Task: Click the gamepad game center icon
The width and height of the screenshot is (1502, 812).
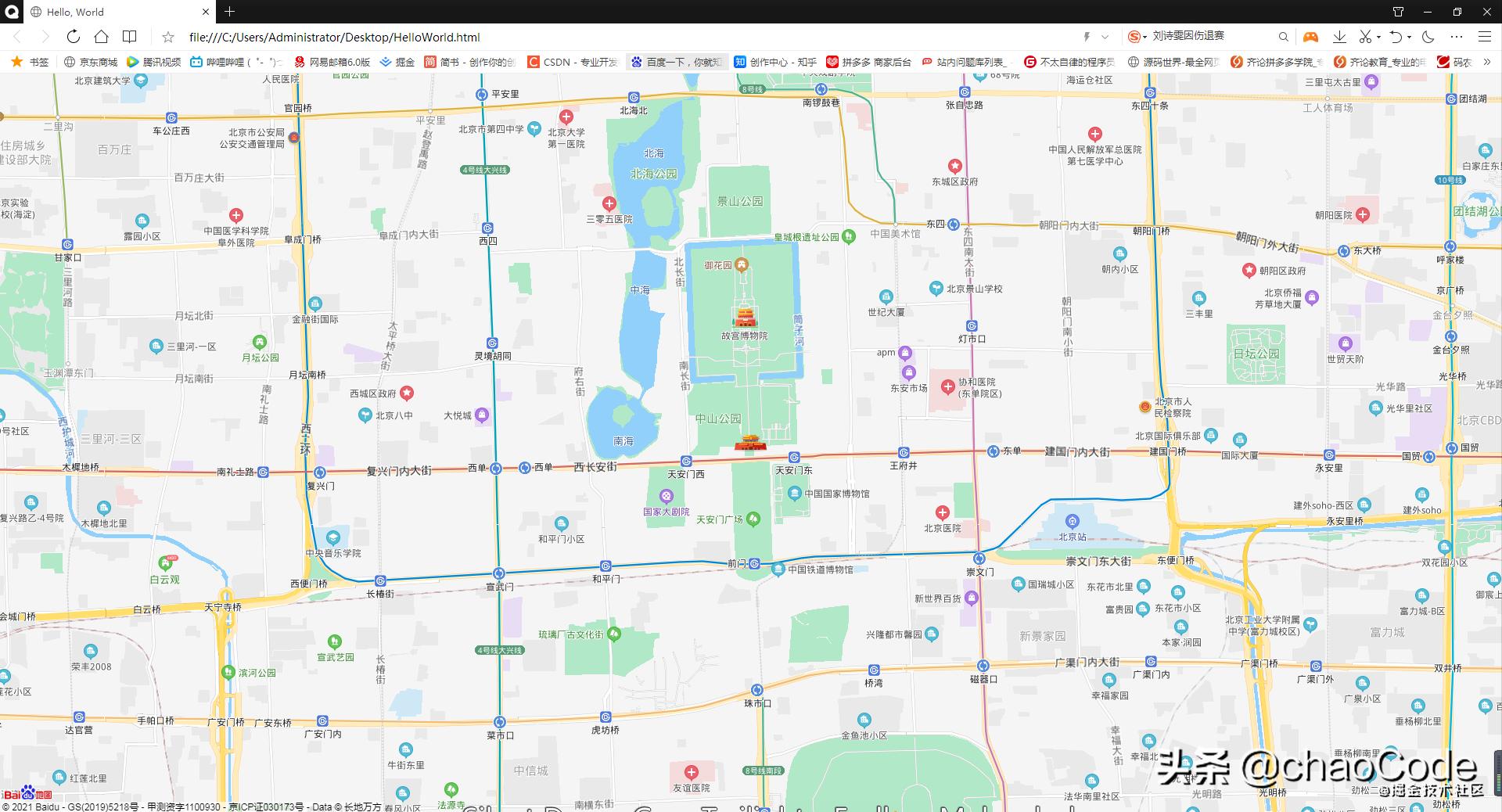Action: point(1310,37)
